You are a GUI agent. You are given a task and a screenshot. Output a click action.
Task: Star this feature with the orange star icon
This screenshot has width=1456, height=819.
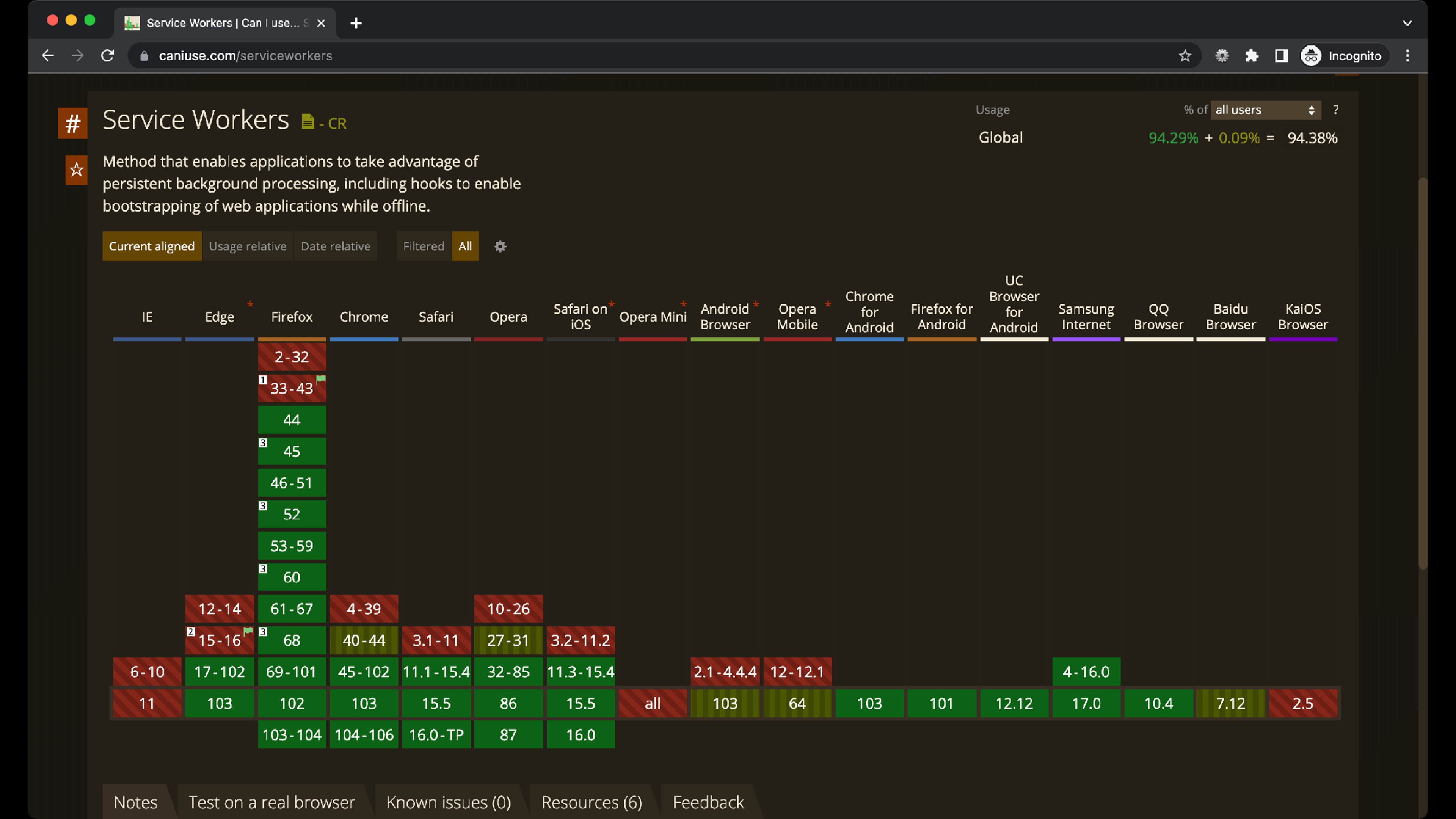76,169
